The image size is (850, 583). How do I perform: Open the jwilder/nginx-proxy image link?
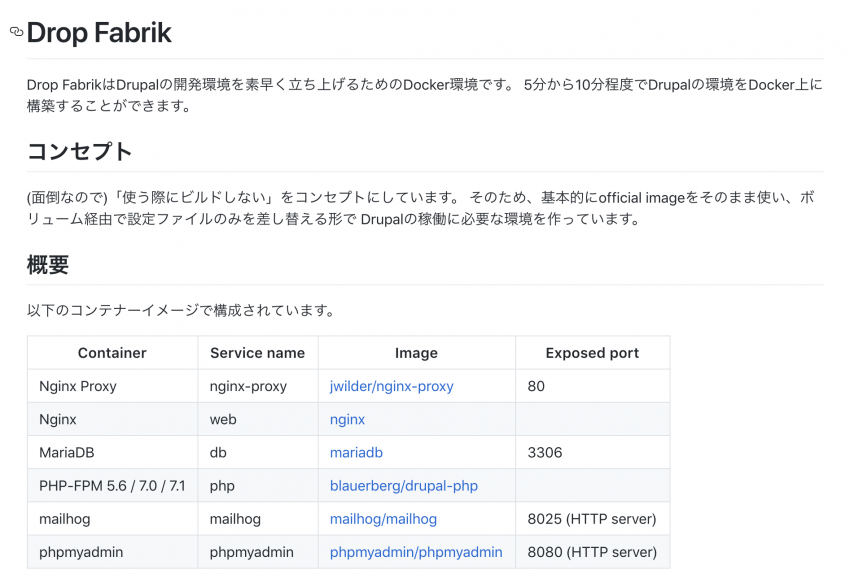[x=390, y=385]
